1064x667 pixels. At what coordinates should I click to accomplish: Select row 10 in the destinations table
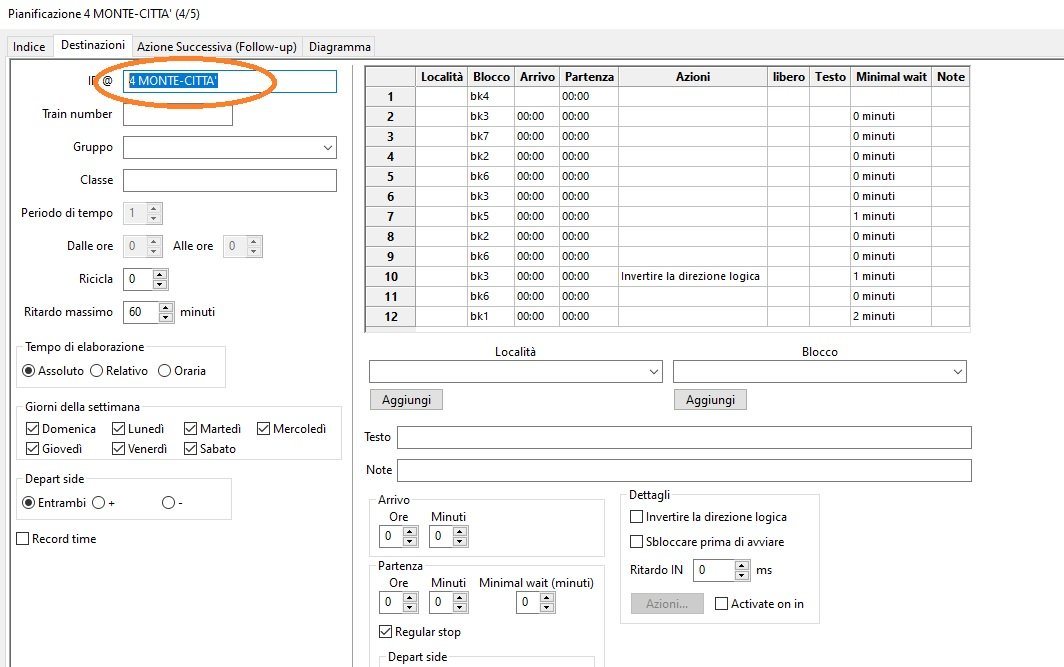391,276
